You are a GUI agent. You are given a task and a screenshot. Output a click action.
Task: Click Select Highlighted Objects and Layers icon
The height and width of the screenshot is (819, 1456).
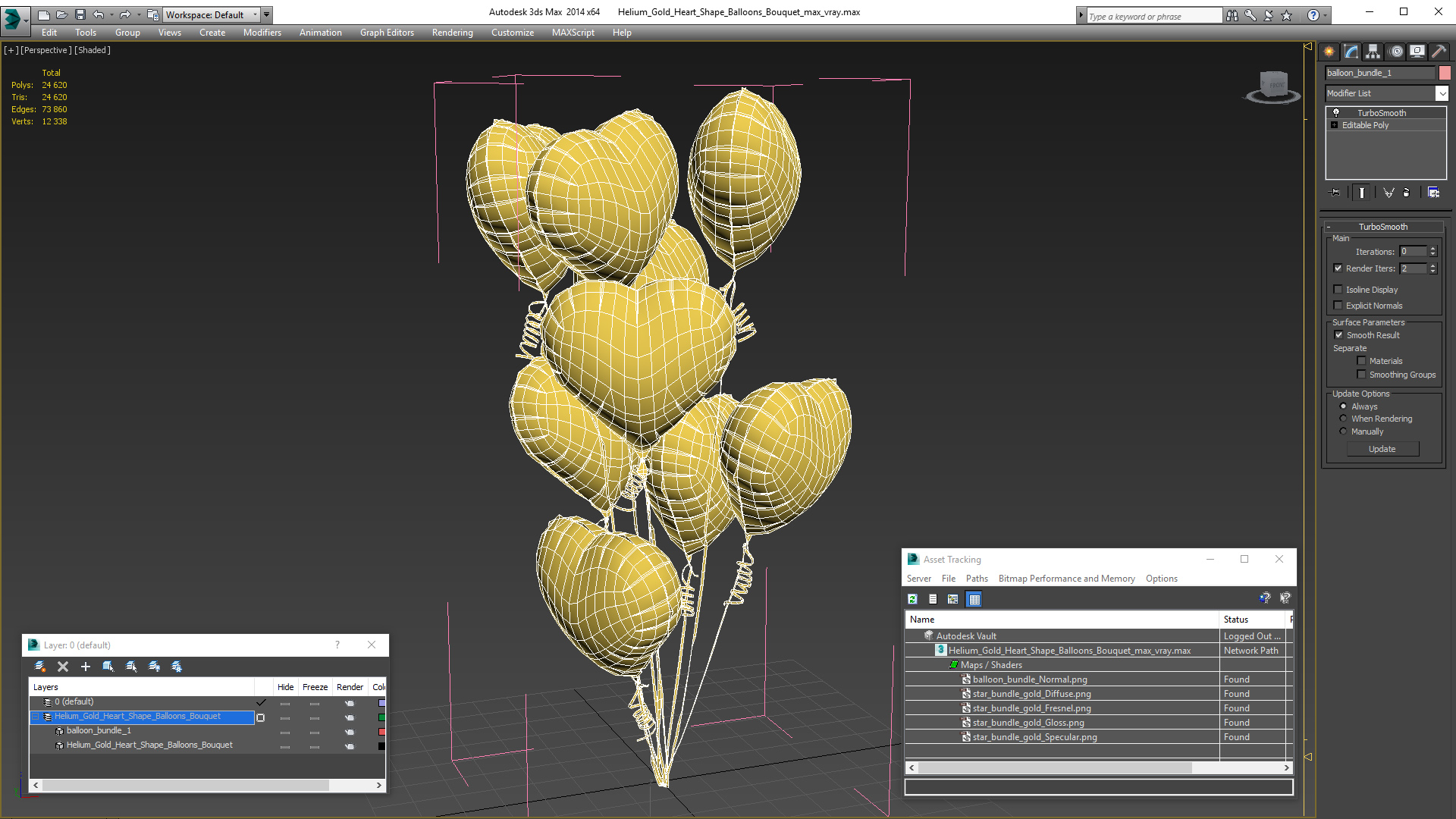(x=108, y=667)
